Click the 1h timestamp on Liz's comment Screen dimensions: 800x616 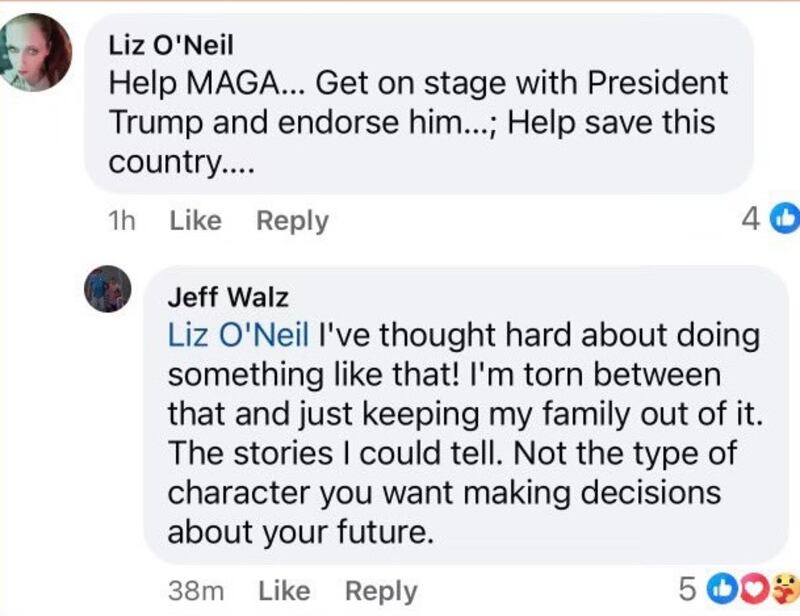coord(121,220)
